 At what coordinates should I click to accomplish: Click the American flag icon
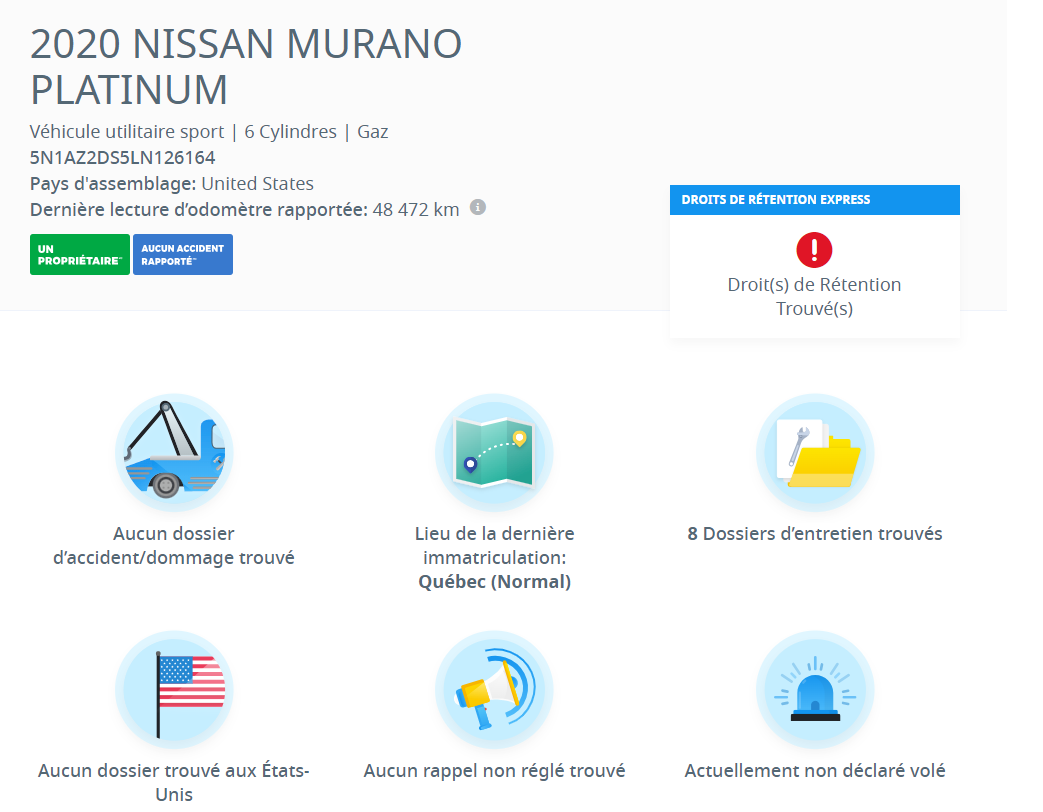coord(174,690)
